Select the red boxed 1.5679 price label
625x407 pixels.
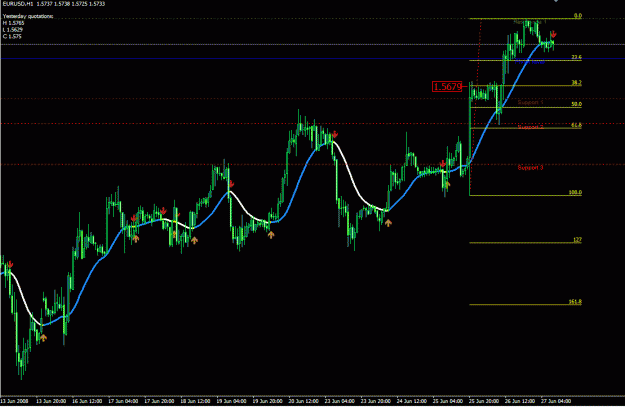(x=447, y=87)
